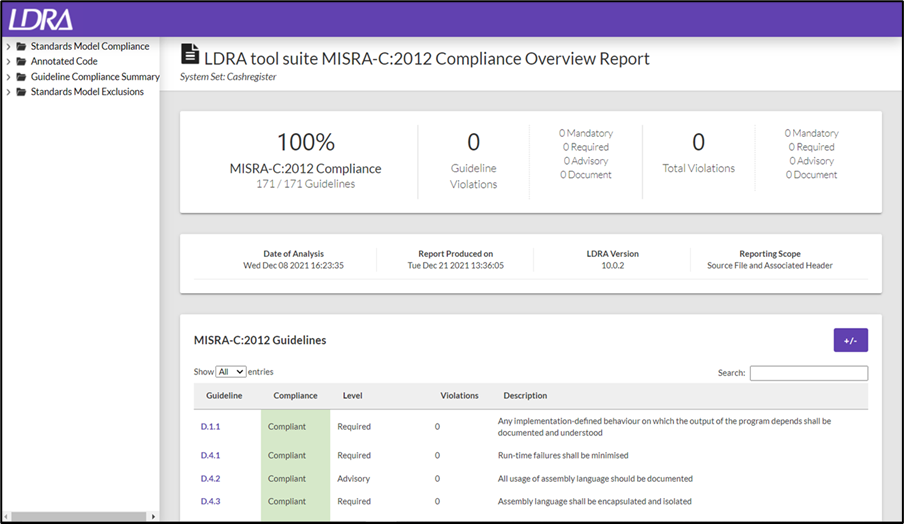This screenshot has width=904, height=524.
Task: Open guideline D.4.1 link
Action: (210, 455)
